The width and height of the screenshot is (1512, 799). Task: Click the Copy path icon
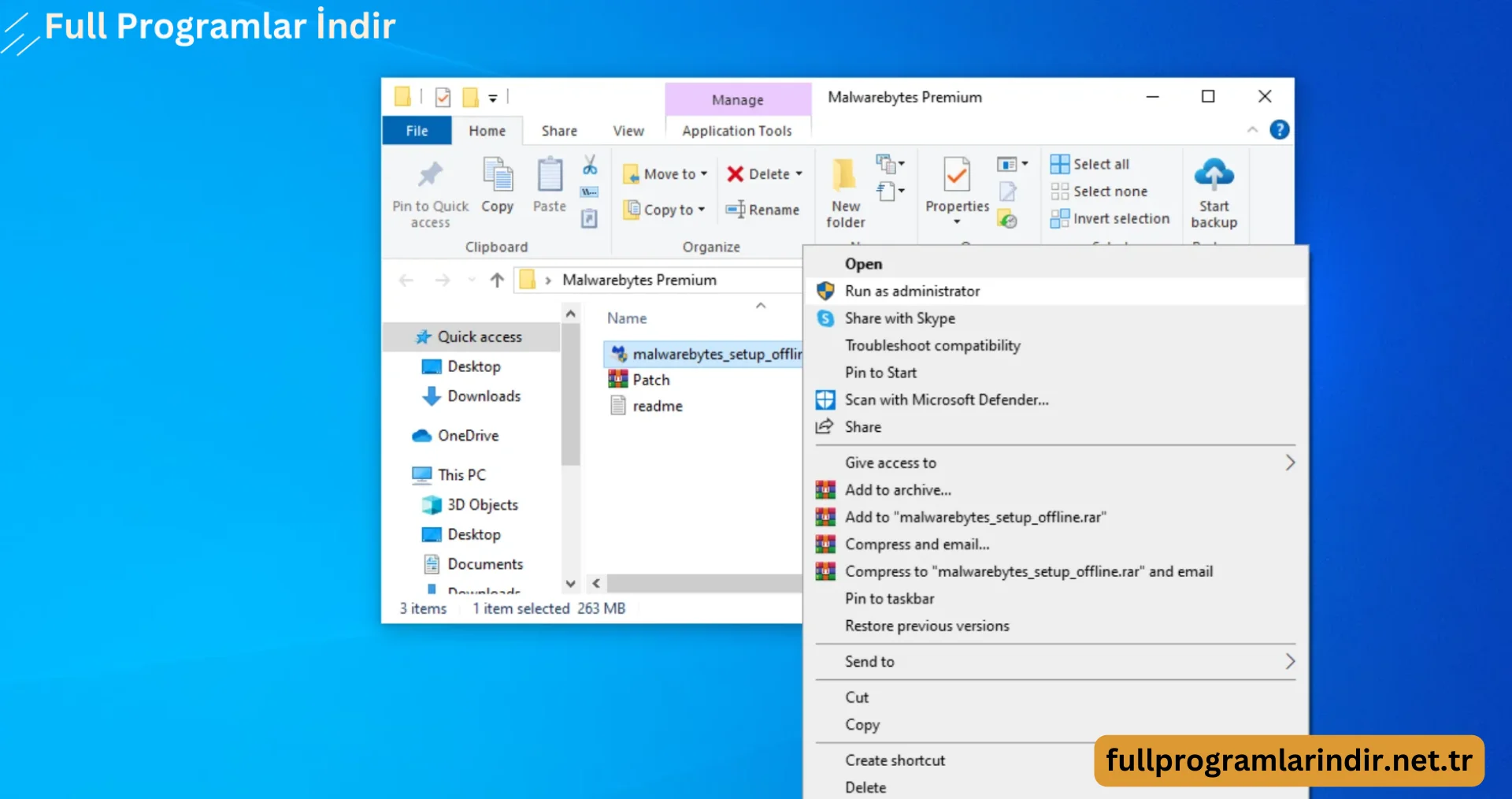589,191
